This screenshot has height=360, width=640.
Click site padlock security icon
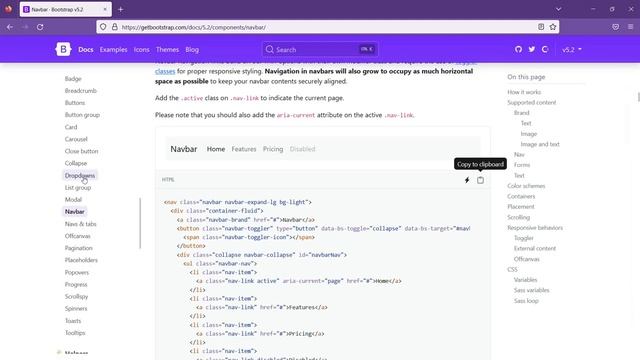click(115, 27)
